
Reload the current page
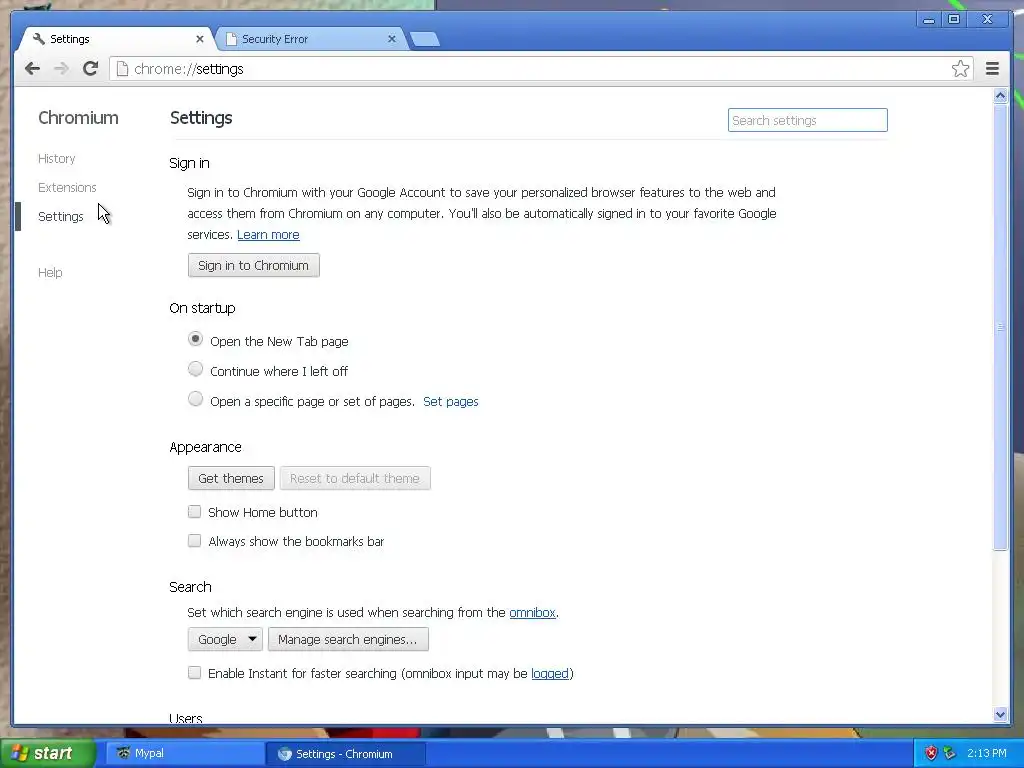coord(90,69)
